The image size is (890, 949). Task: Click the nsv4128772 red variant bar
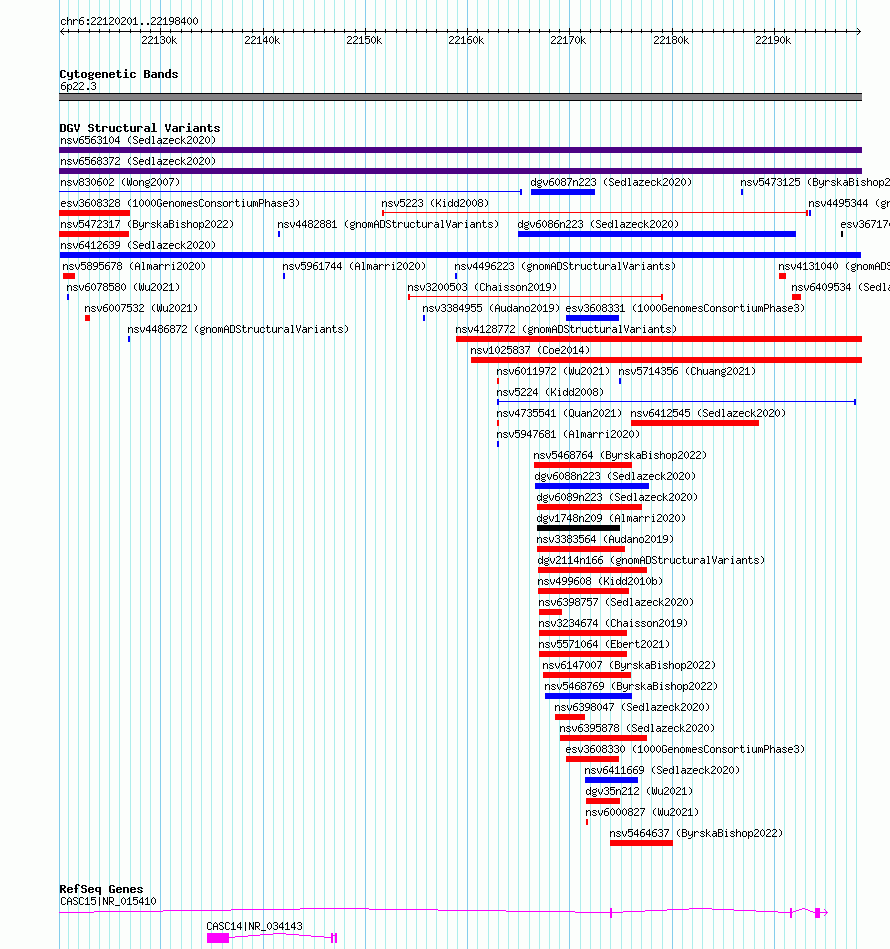click(659, 339)
